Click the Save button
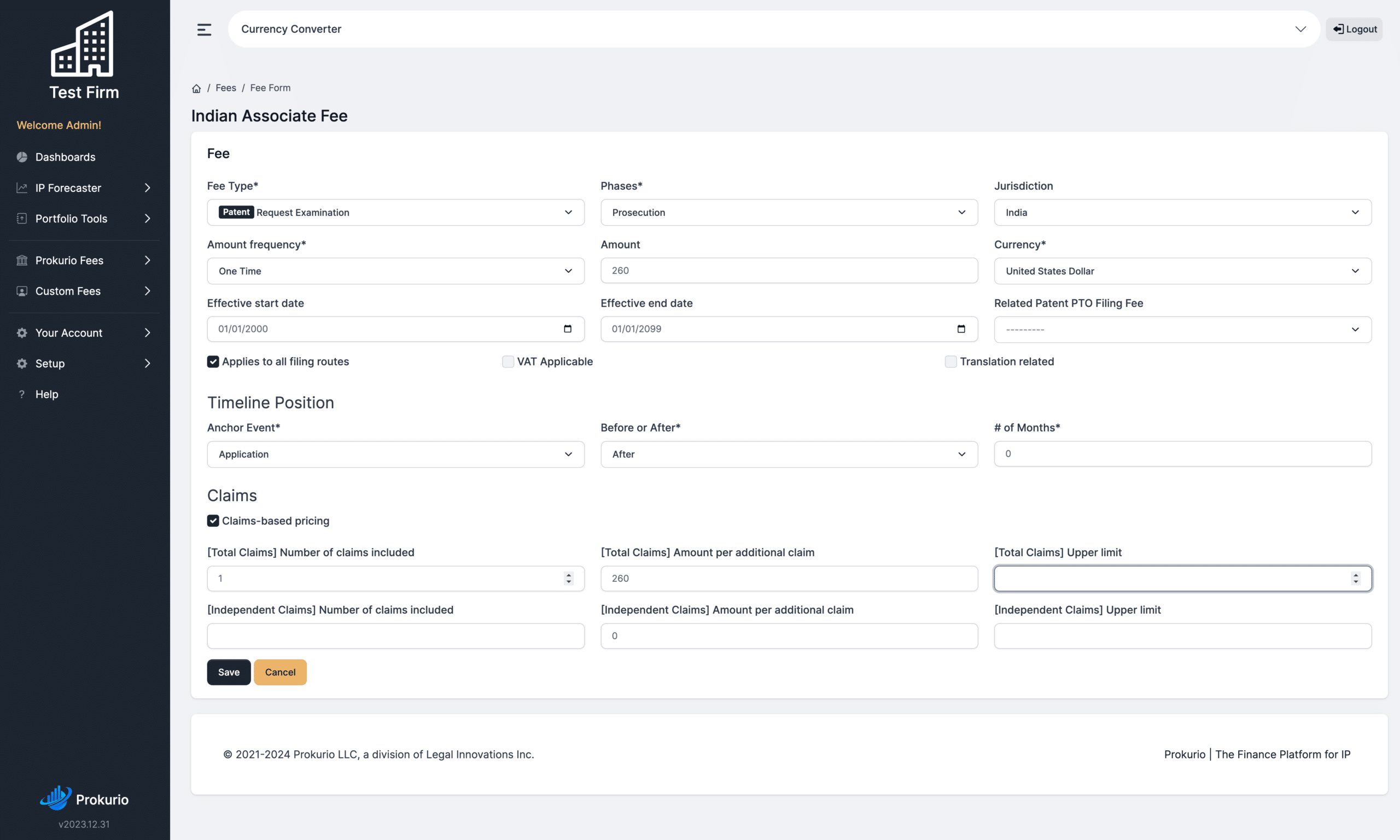 click(x=229, y=672)
